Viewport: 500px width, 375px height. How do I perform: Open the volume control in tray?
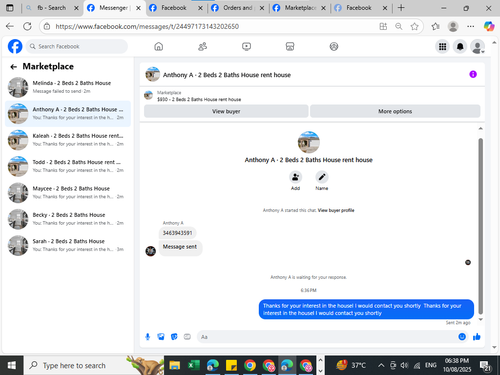(x=404, y=366)
